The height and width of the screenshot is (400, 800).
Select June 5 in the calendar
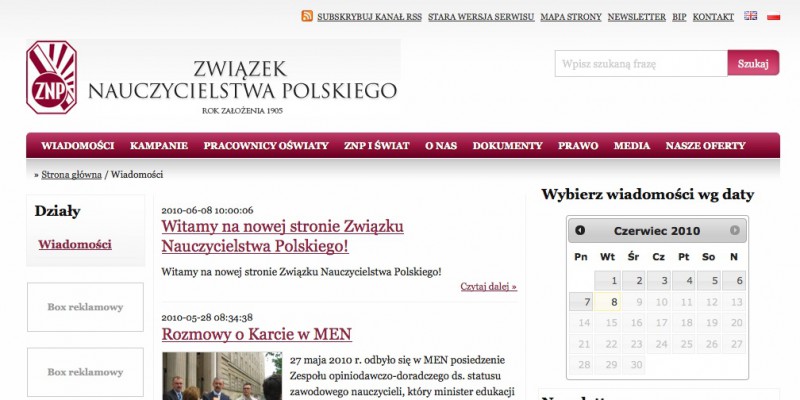click(x=709, y=280)
